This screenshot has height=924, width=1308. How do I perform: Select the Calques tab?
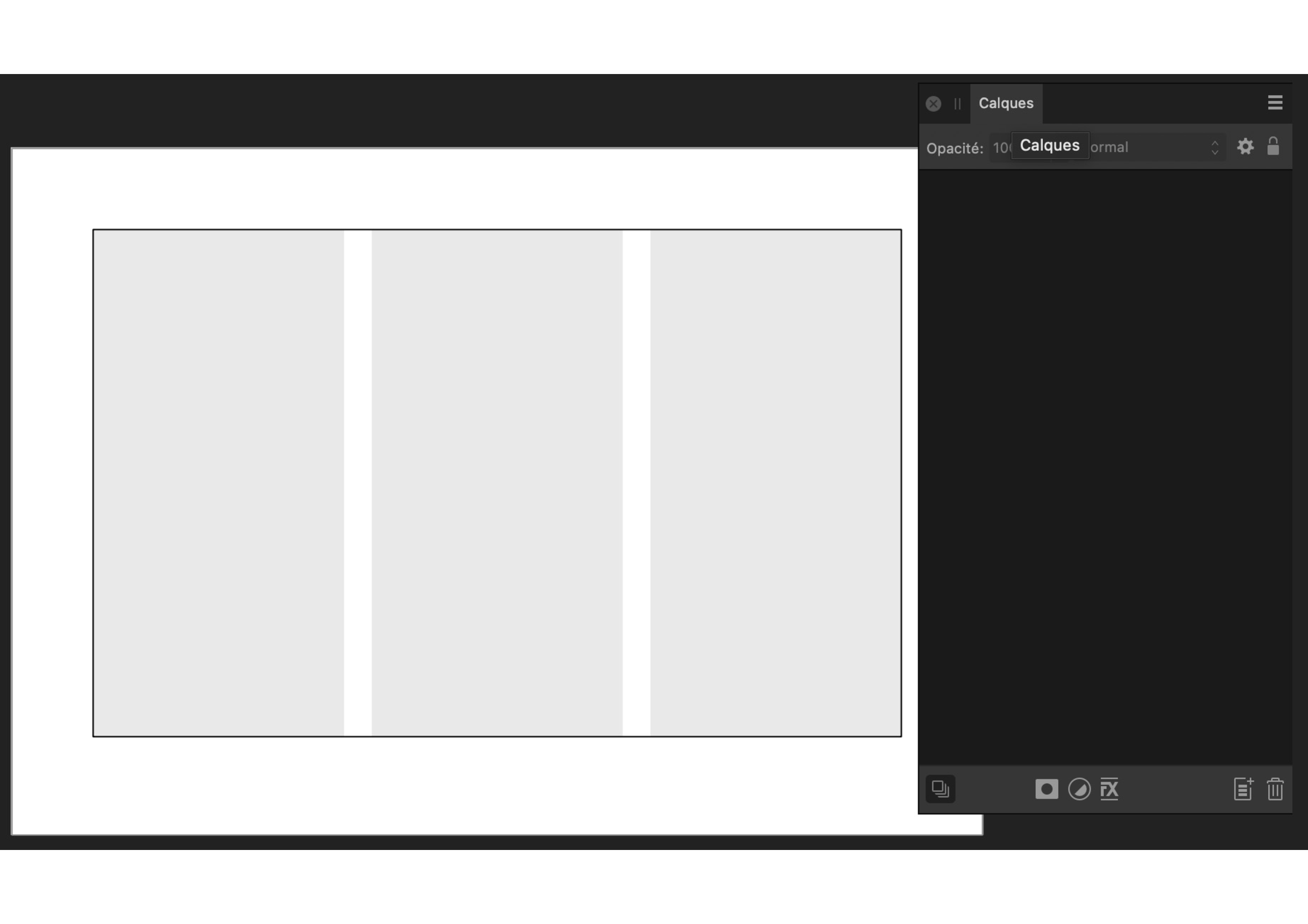(x=1006, y=104)
